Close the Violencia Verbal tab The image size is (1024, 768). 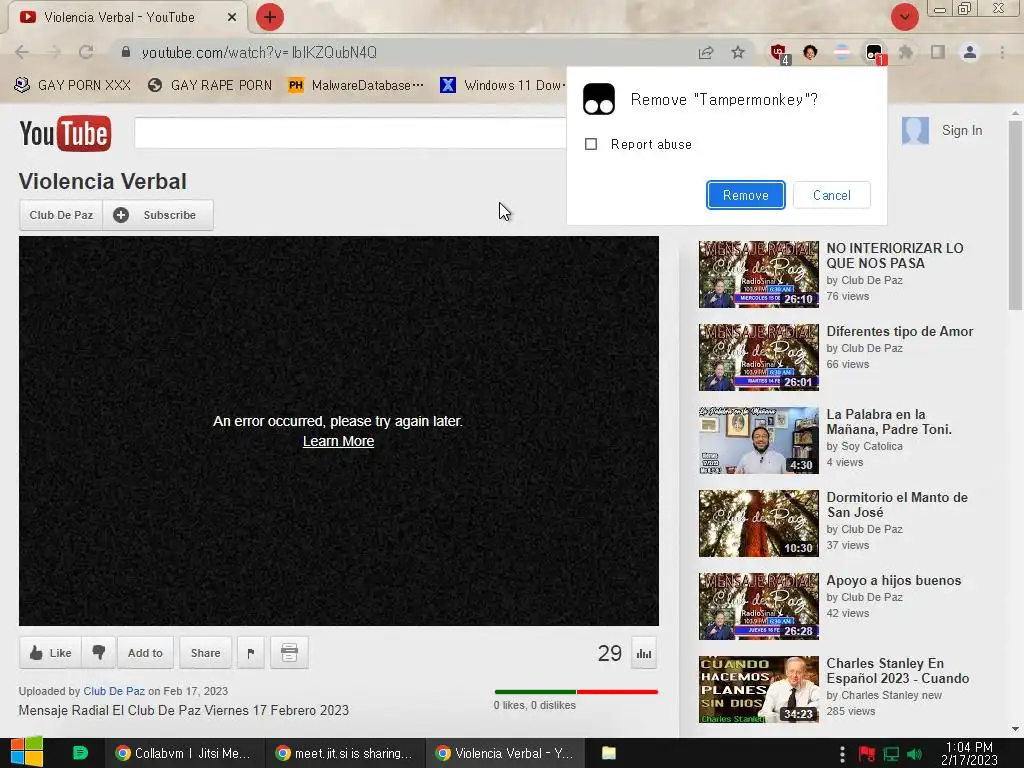232,18
